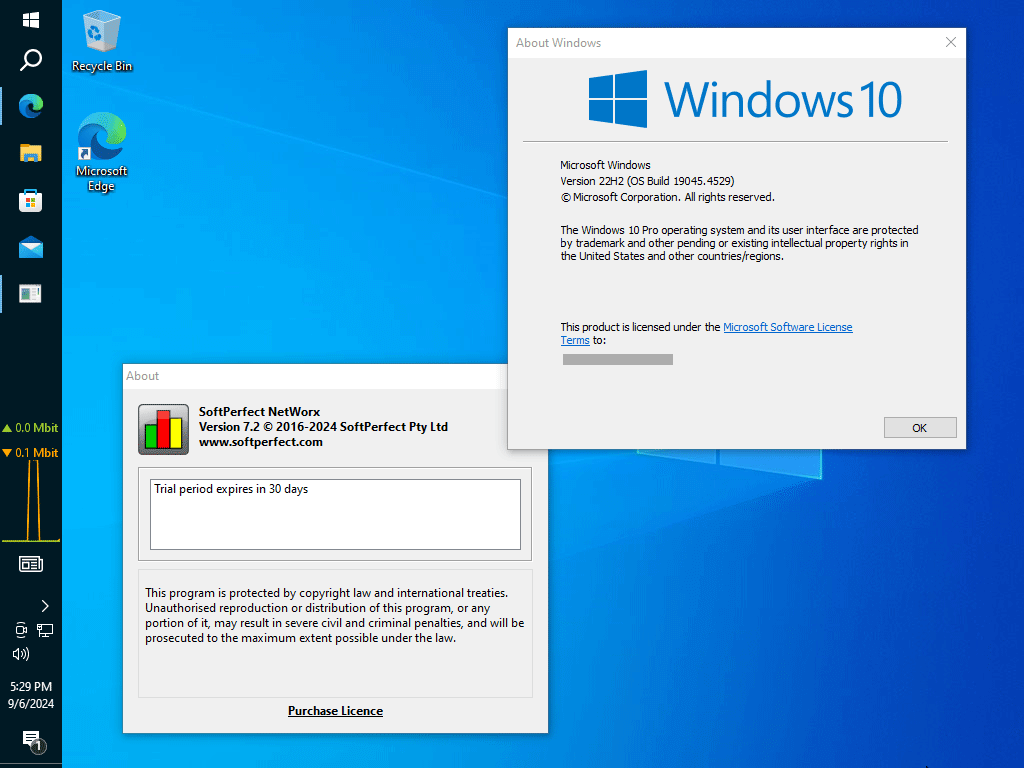Click the trial period text box

click(x=335, y=515)
